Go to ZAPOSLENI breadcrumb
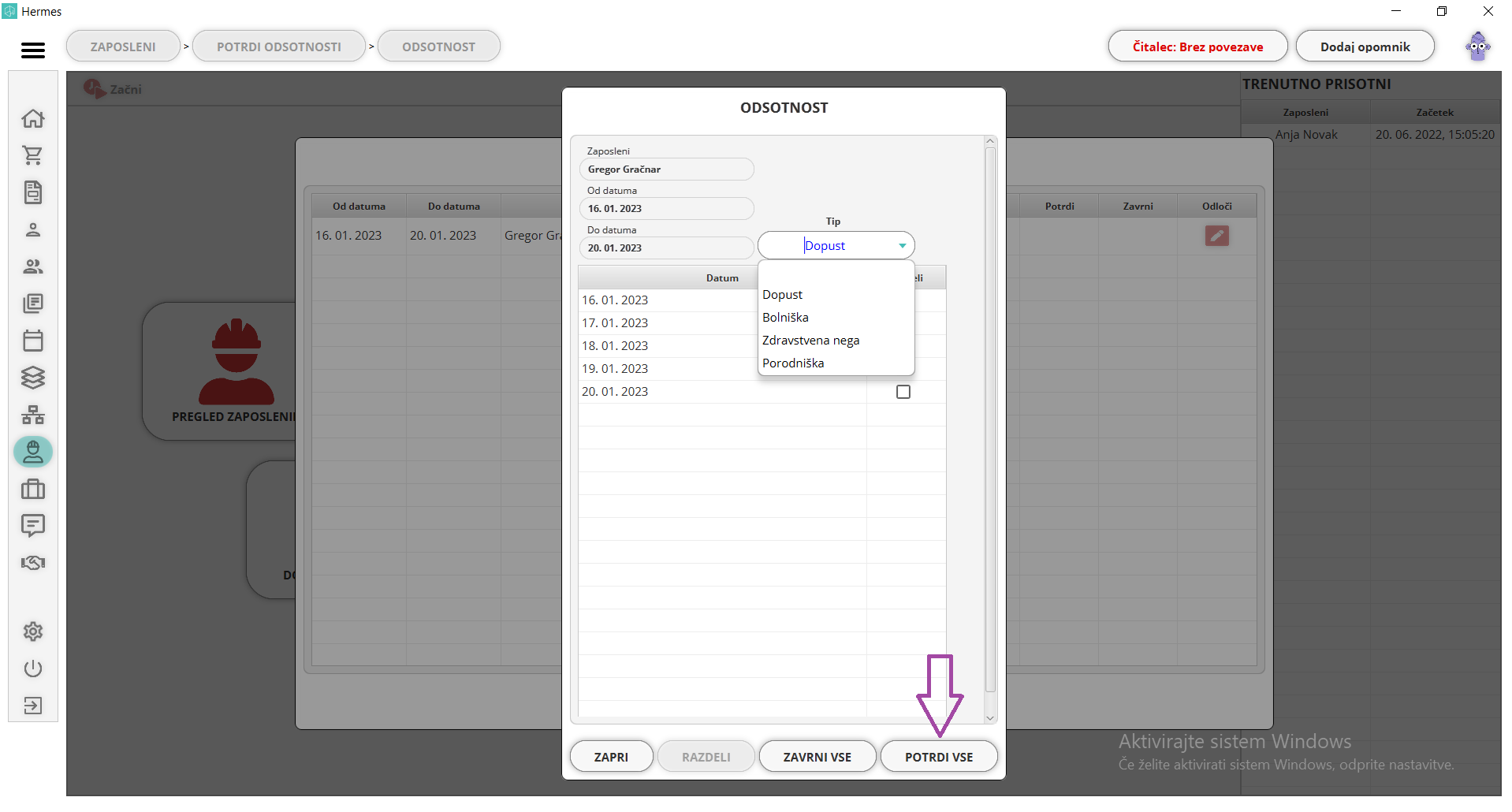Viewport: 1512px width, 812px height. pos(123,47)
